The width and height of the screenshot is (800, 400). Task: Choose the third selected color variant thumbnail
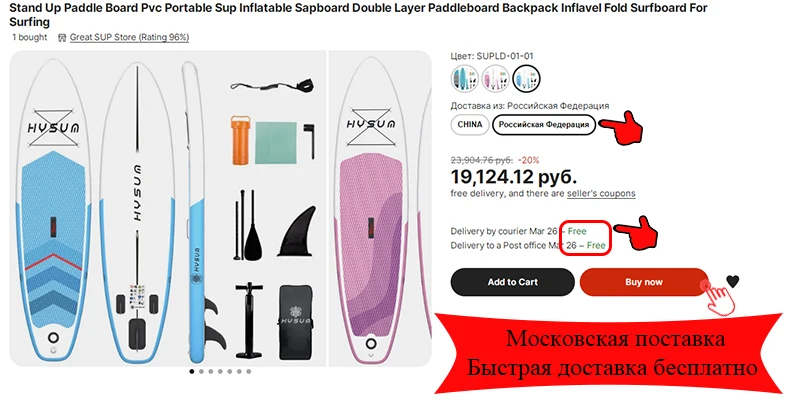[x=526, y=79]
